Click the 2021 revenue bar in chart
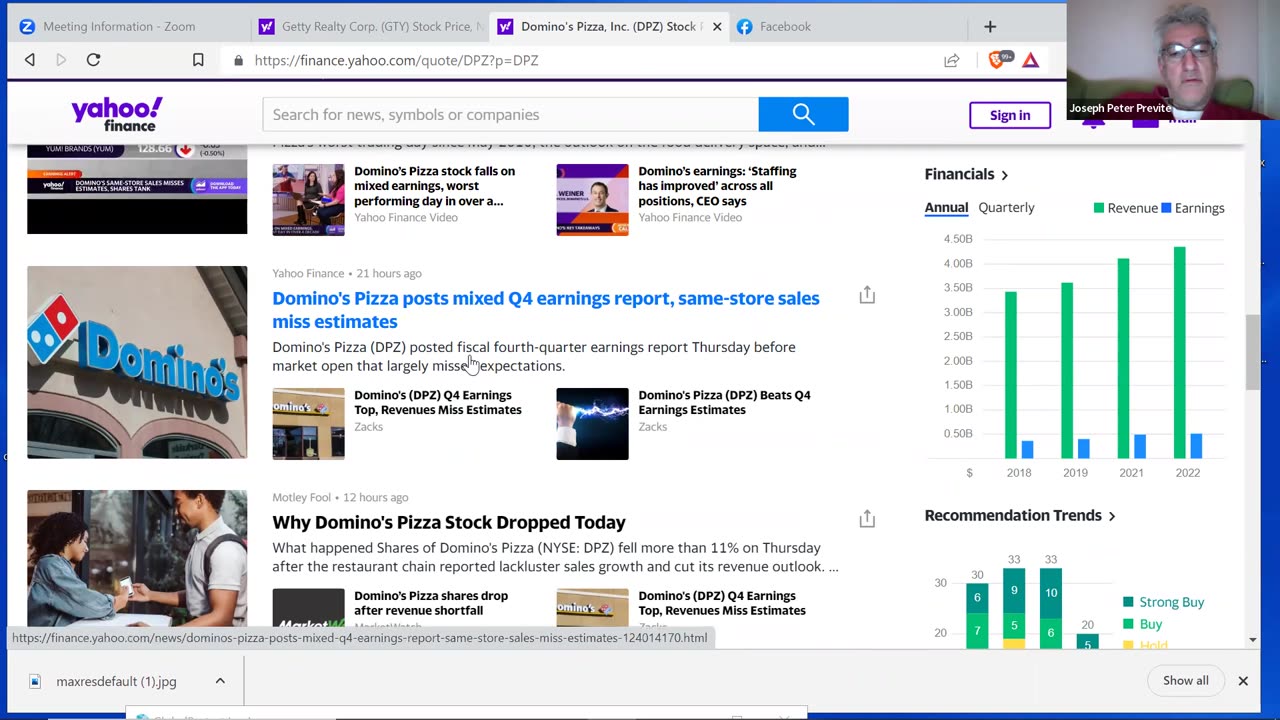1280x720 pixels. coord(1124,358)
